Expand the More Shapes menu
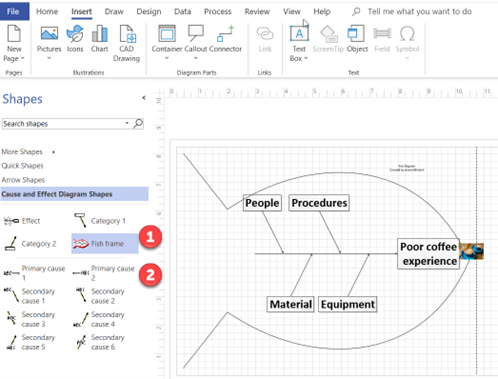Viewport: 498px width, 379px height. click(28, 152)
